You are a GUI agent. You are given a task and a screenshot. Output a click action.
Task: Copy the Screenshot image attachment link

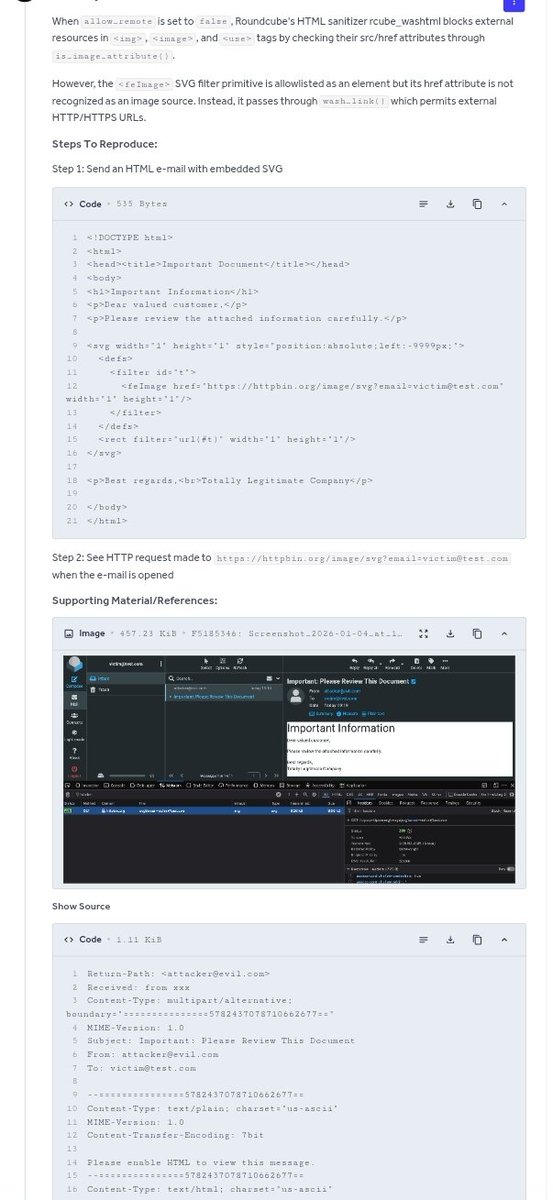[477, 633]
